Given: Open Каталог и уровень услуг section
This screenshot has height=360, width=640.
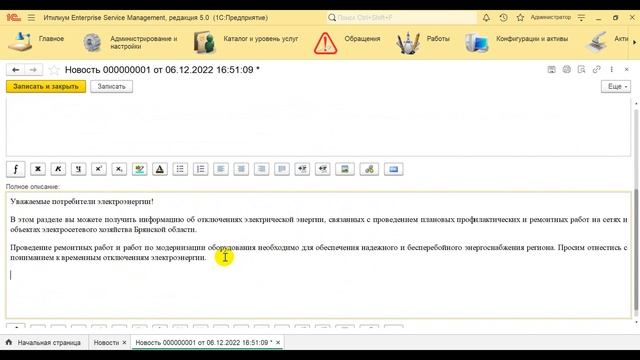Looking at the screenshot, I should click(x=246, y=42).
